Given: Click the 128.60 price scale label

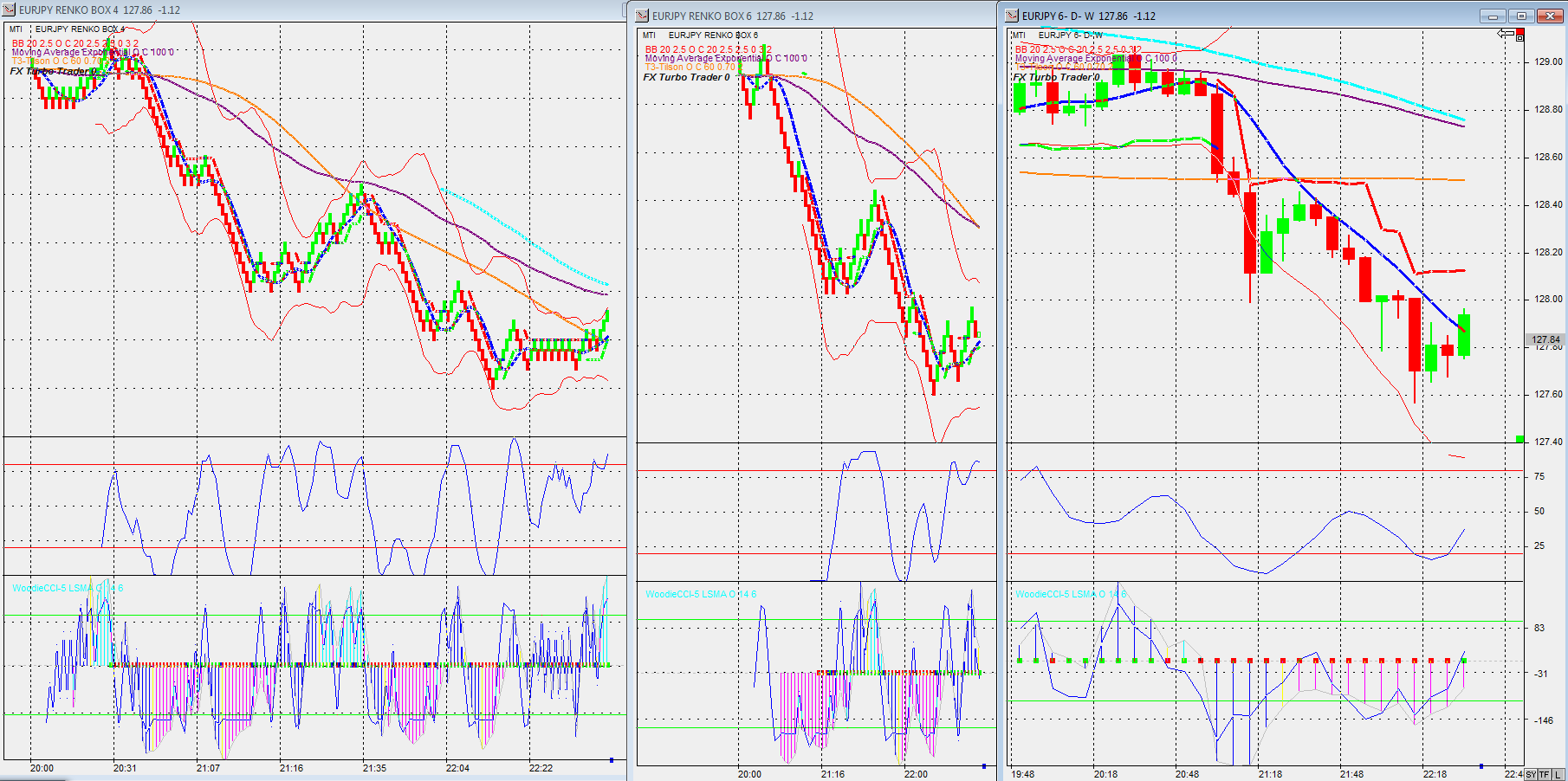Looking at the screenshot, I should coord(1548,158).
